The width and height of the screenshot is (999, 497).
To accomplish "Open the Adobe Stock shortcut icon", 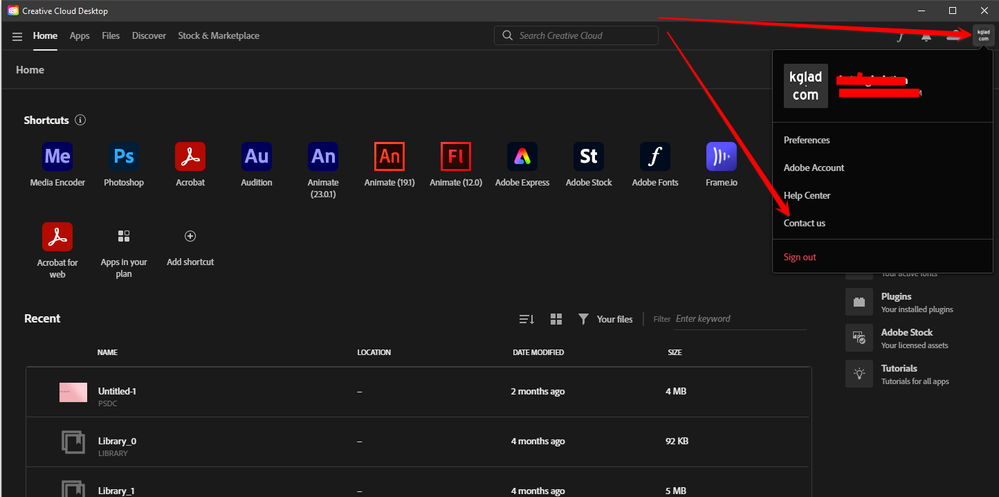I will (589, 156).
